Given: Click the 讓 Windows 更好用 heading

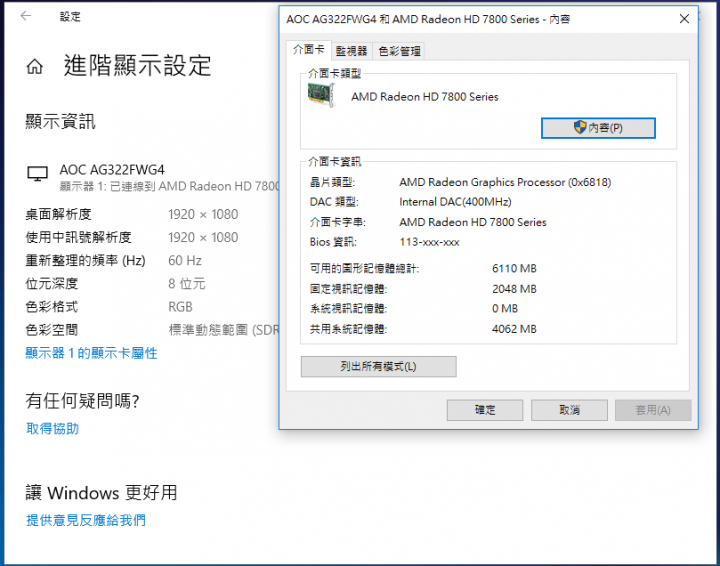Looking at the screenshot, I should (x=101, y=493).
